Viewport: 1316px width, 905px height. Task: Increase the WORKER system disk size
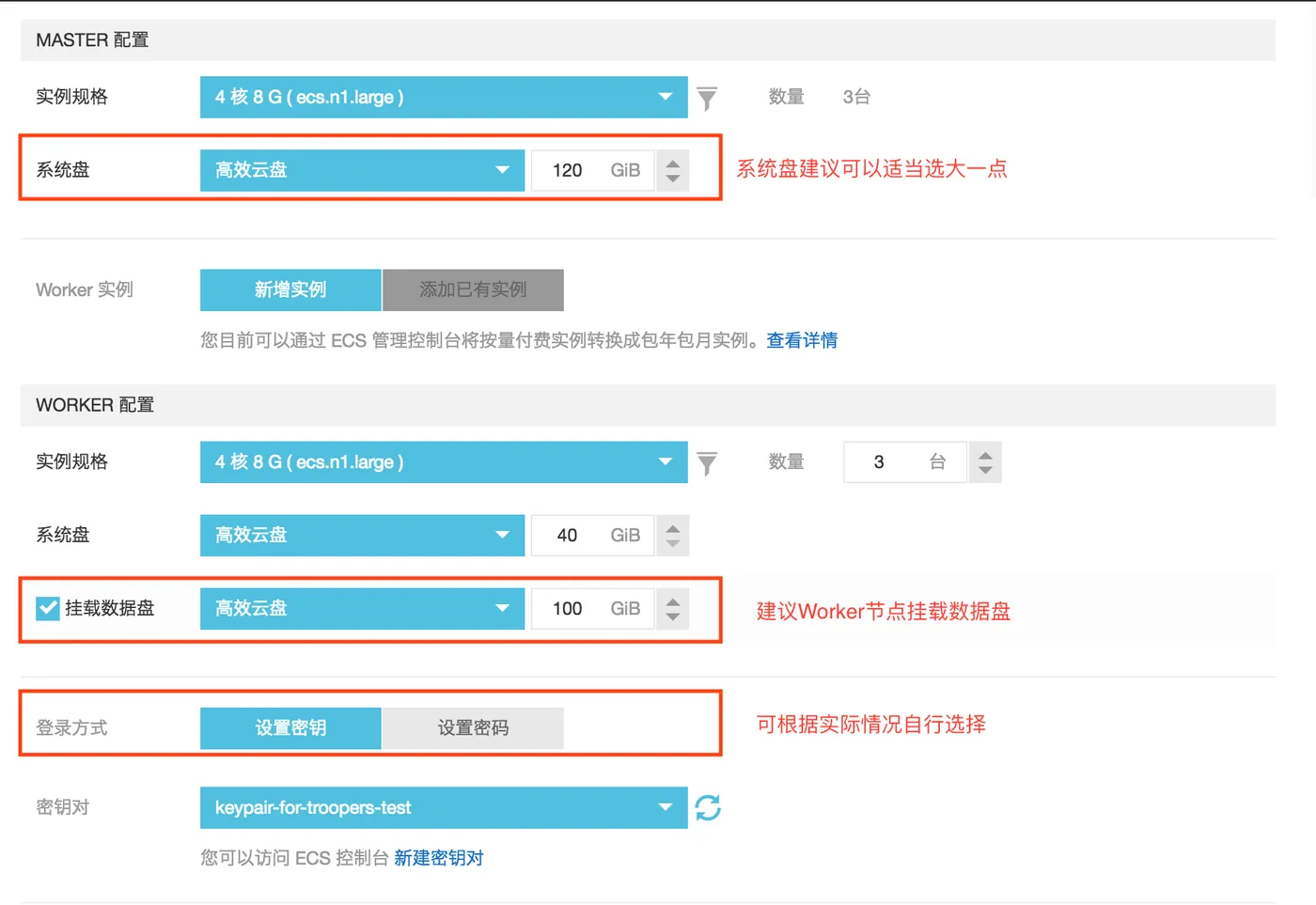pyautogui.click(x=673, y=528)
